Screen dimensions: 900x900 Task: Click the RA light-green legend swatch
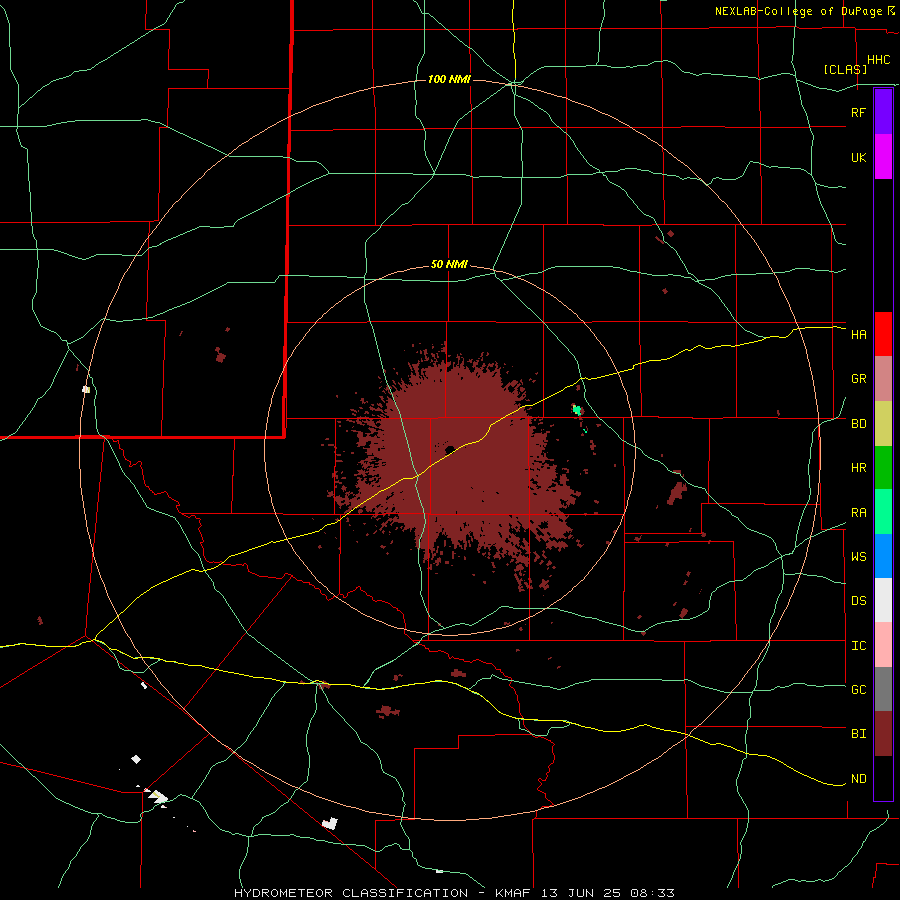[883, 512]
